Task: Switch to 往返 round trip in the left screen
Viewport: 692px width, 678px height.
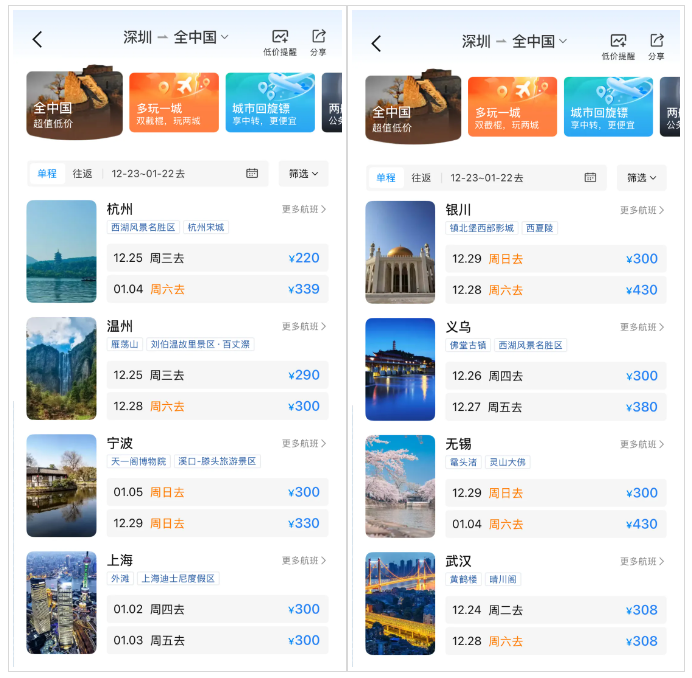Action: click(83, 174)
